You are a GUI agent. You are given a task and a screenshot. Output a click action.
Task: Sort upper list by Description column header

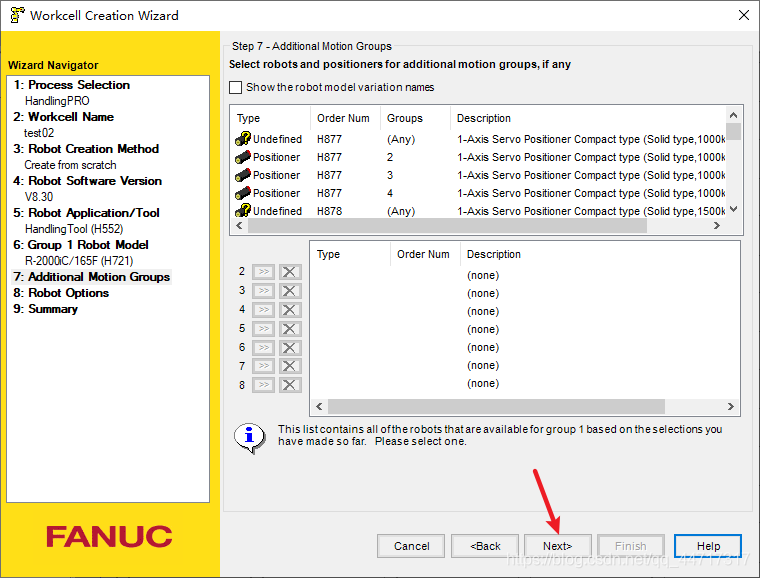tap(588, 118)
